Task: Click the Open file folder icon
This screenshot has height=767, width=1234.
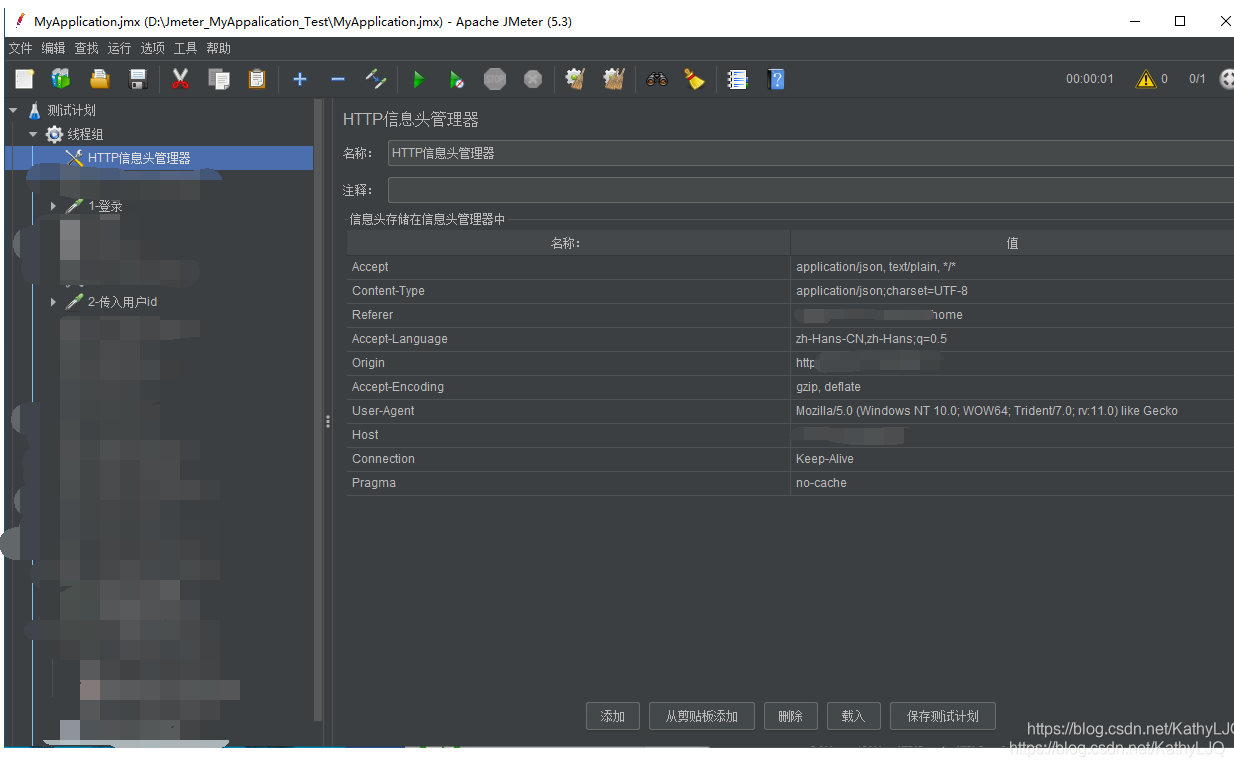Action: 100,79
